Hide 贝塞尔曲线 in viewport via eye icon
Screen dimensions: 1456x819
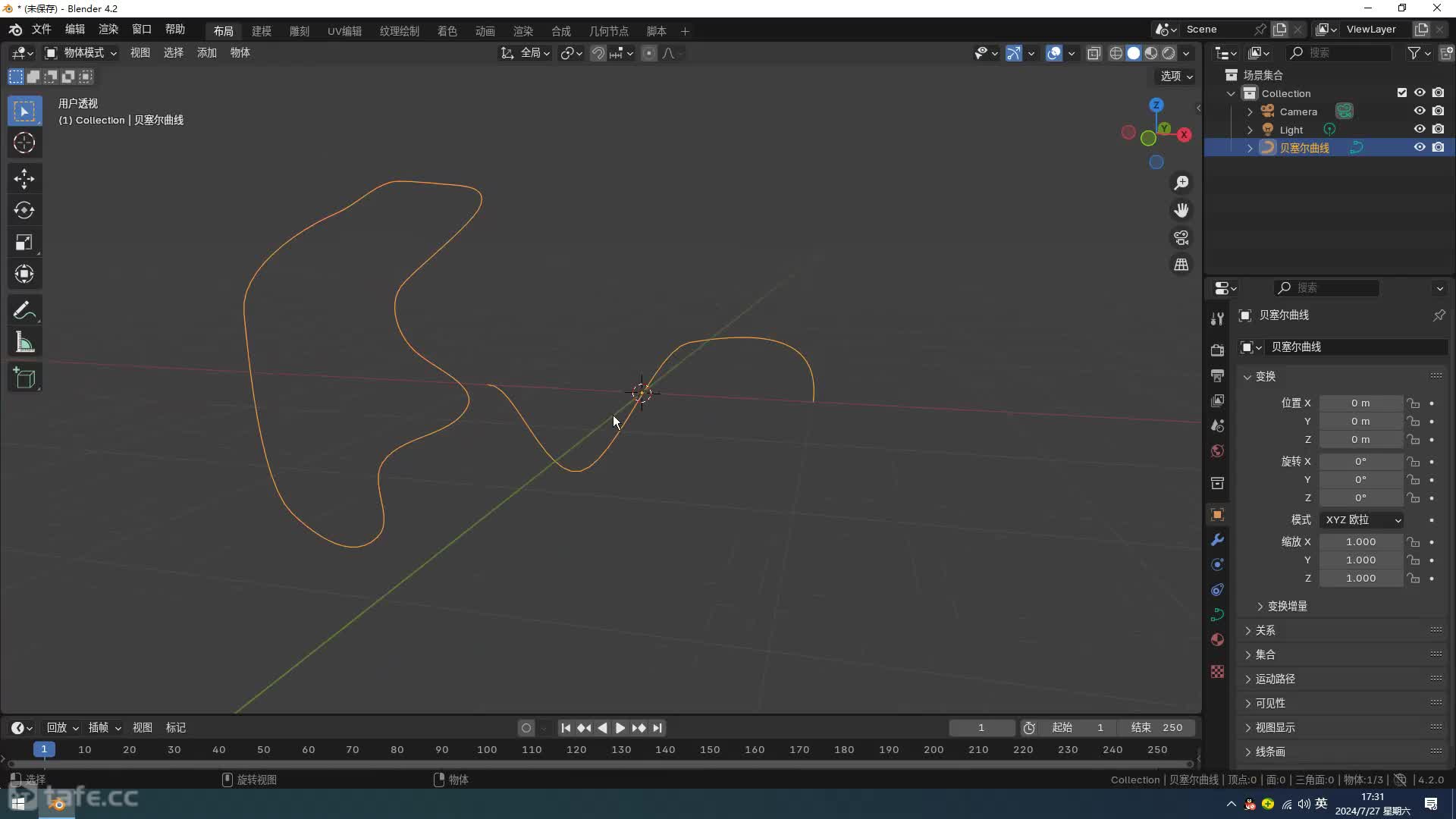click(1420, 147)
